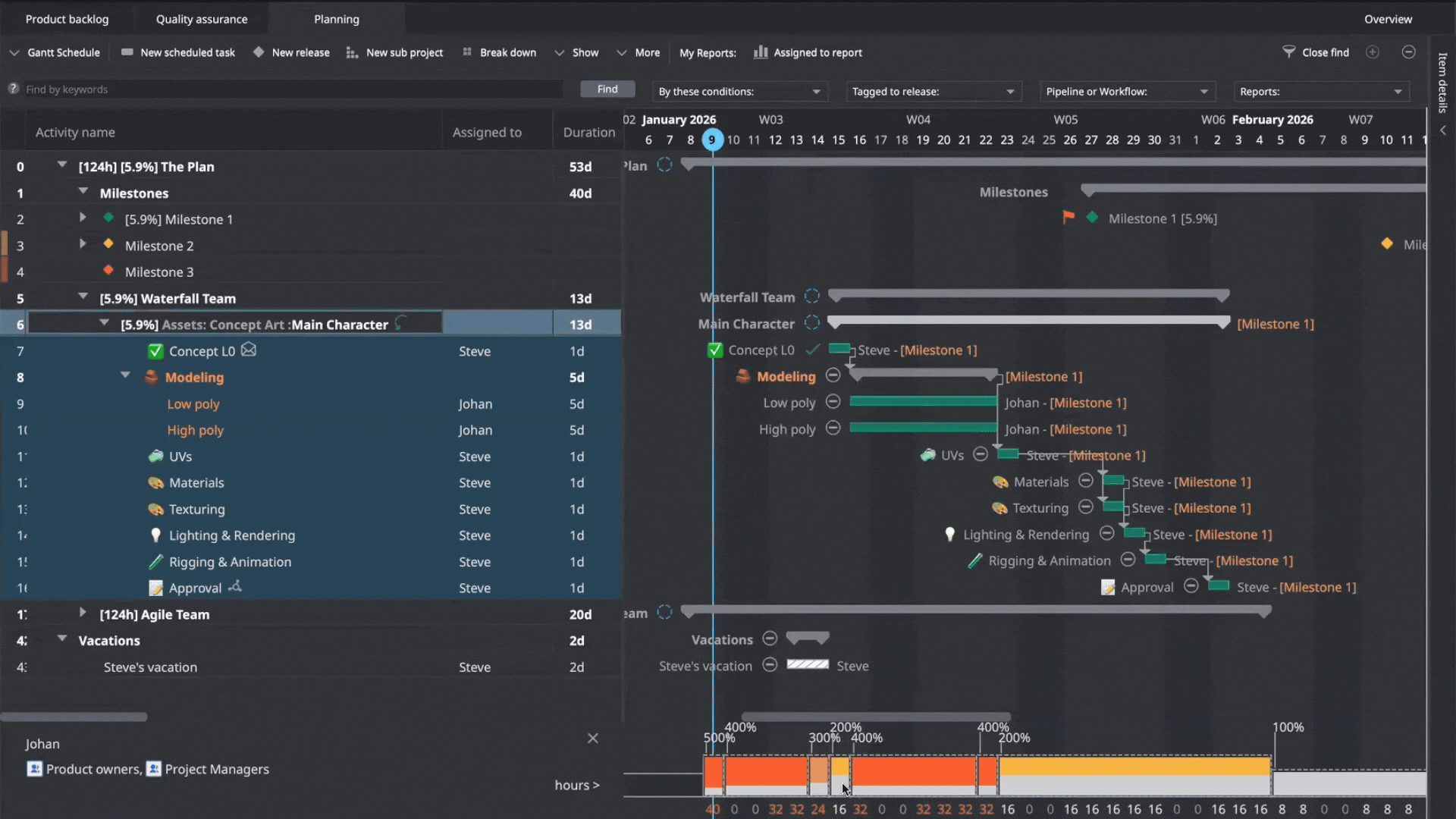The image size is (1456, 819).
Task: Expand the Agile Team tree row
Action: [83, 613]
